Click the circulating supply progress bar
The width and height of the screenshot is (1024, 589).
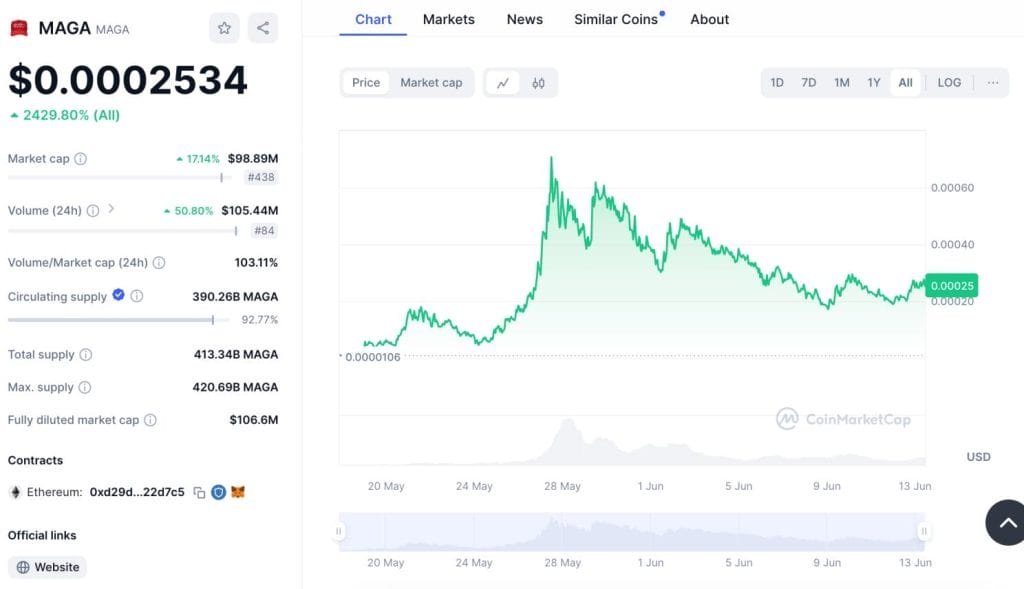[x=115, y=319]
